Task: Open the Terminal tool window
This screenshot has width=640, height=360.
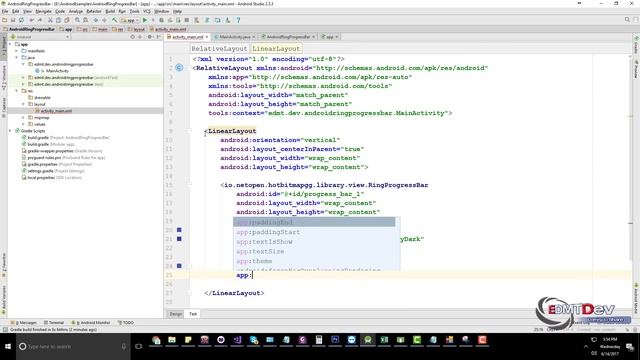Action: pyautogui.click(x=54, y=322)
